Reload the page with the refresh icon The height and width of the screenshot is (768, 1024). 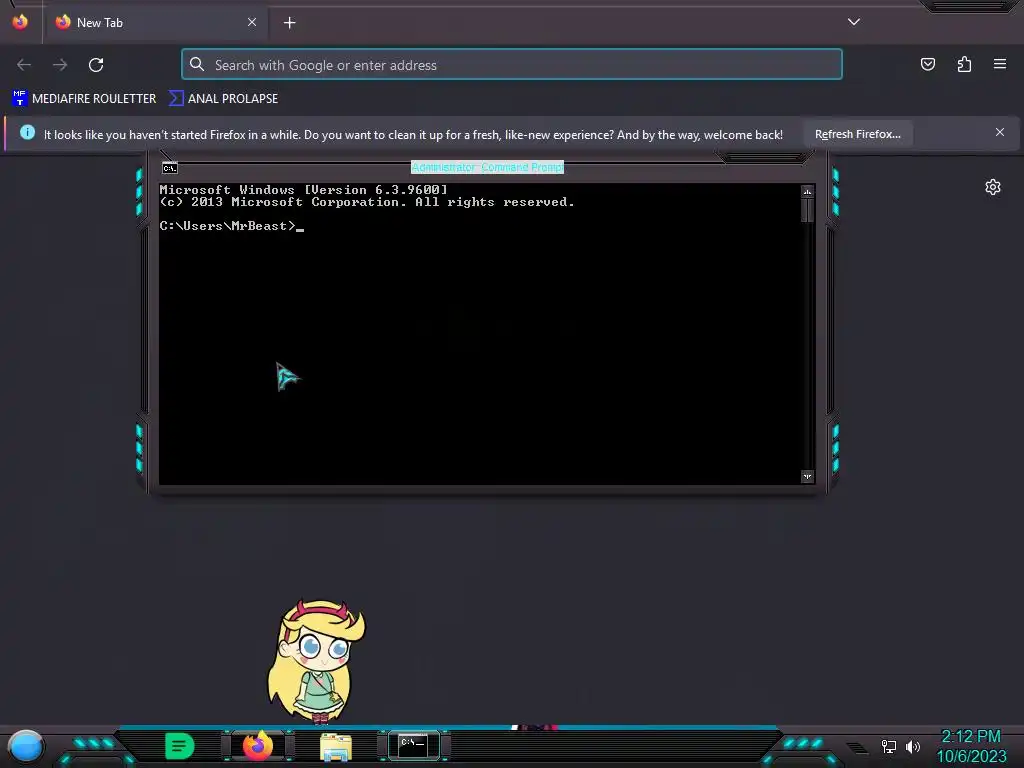(96, 65)
